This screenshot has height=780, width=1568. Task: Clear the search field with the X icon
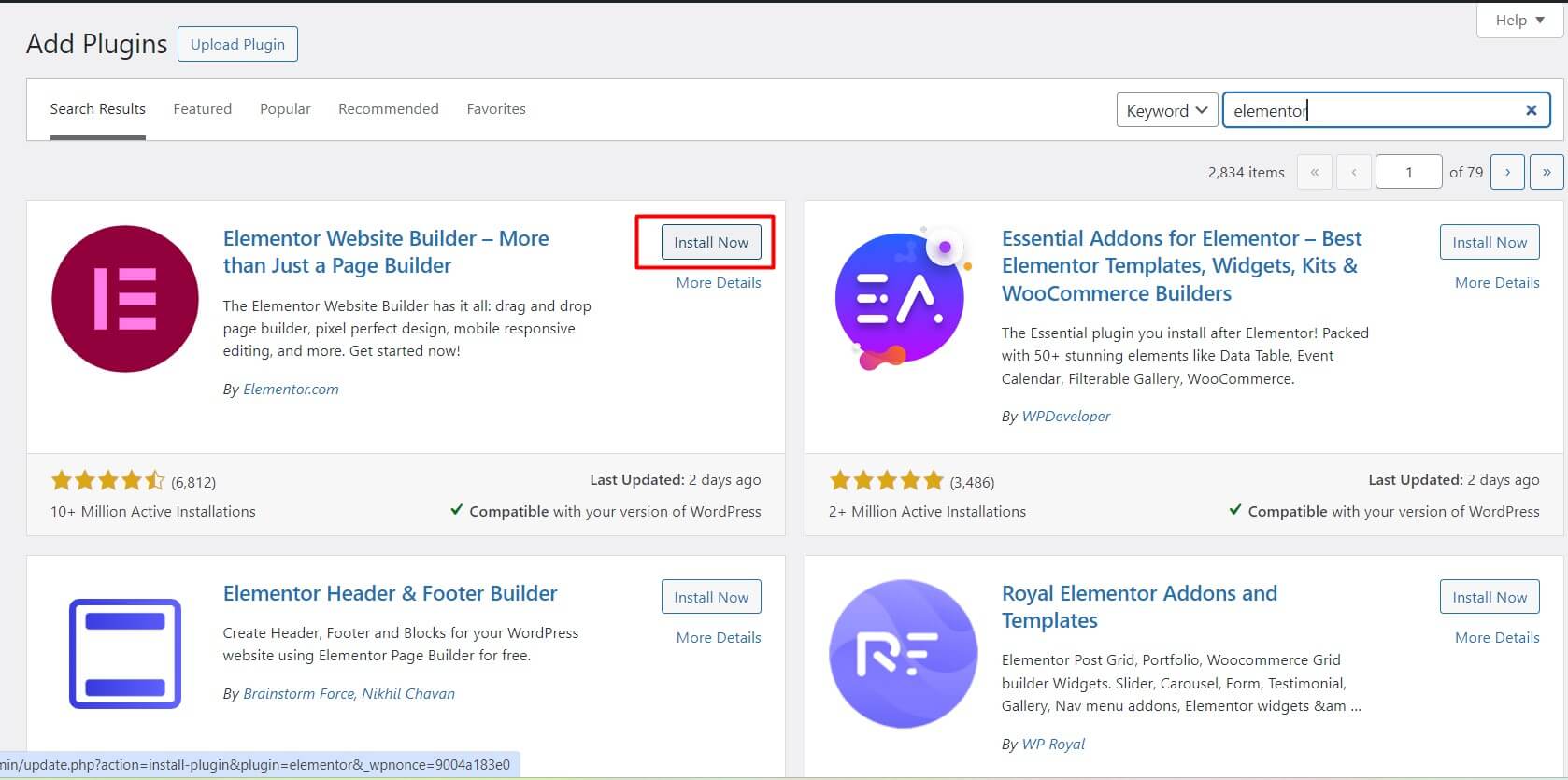pyautogui.click(x=1532, y=110)
